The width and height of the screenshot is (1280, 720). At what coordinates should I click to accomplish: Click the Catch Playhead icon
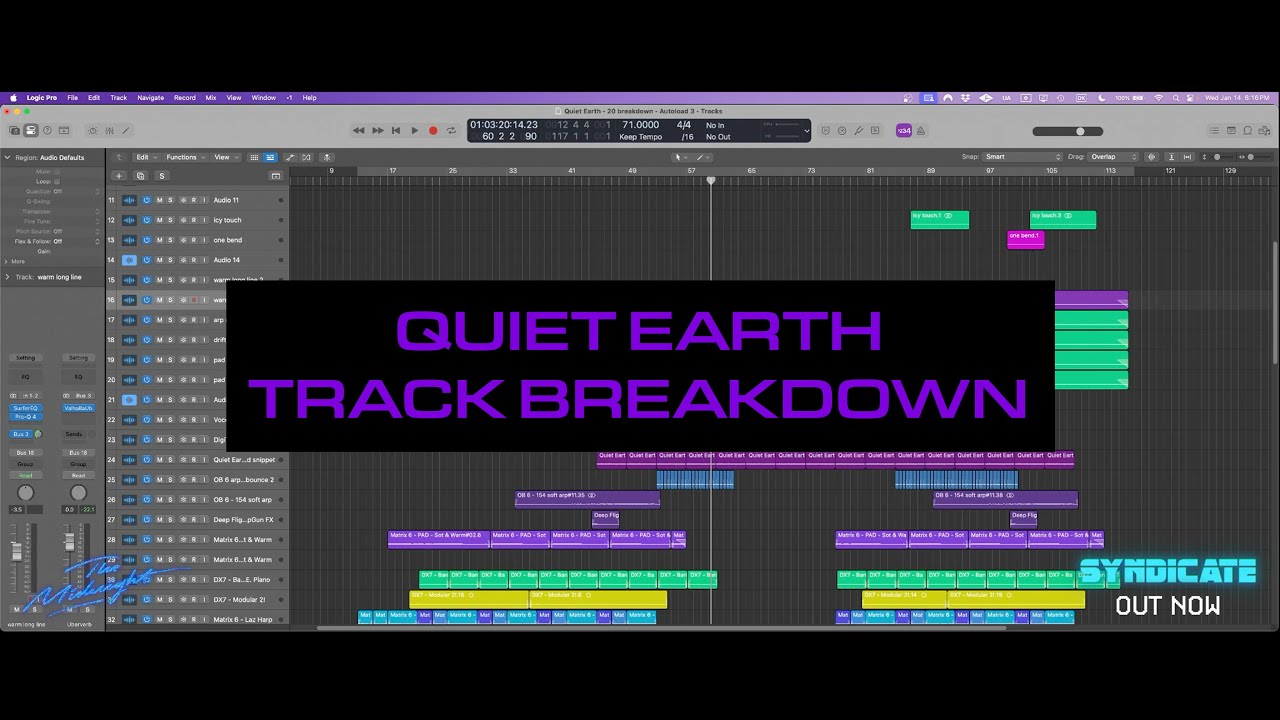pos(327,157)
